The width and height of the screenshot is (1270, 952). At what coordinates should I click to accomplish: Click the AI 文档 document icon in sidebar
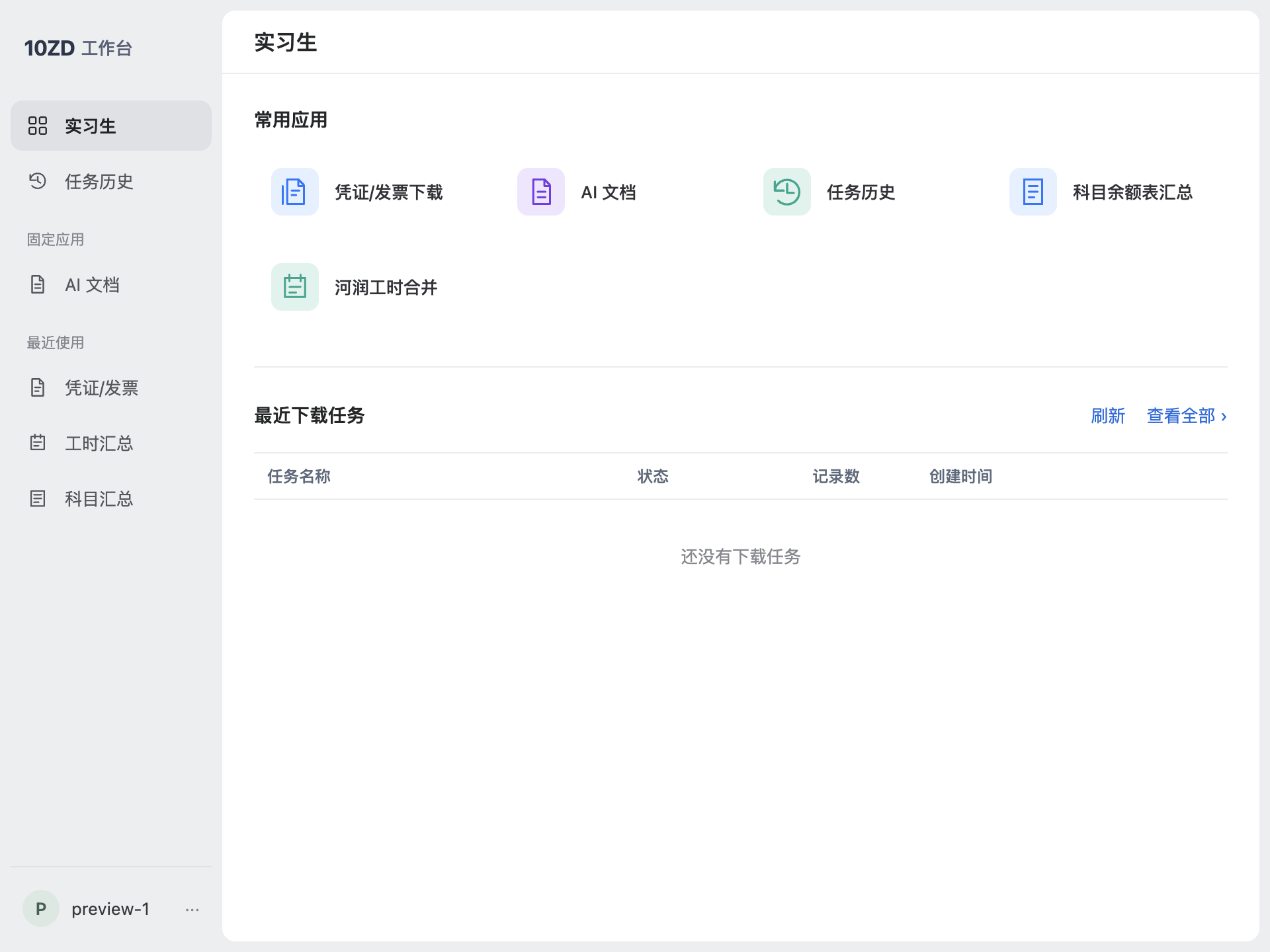click(x=38, y=284)
